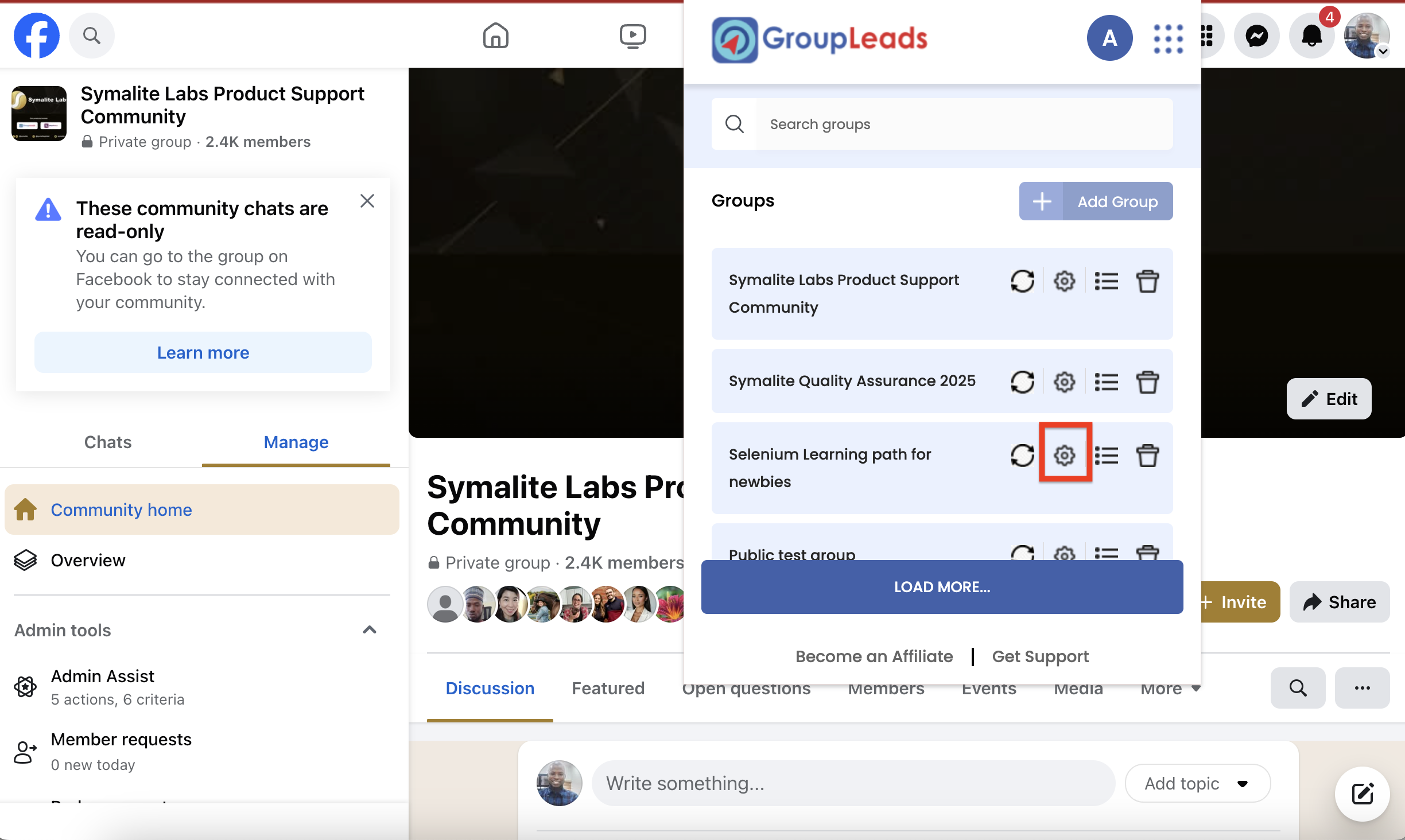Open list icon for Symalite Quality Assurance 2025
This screenshot has width=1405, height=840.
pos(1106,382)
